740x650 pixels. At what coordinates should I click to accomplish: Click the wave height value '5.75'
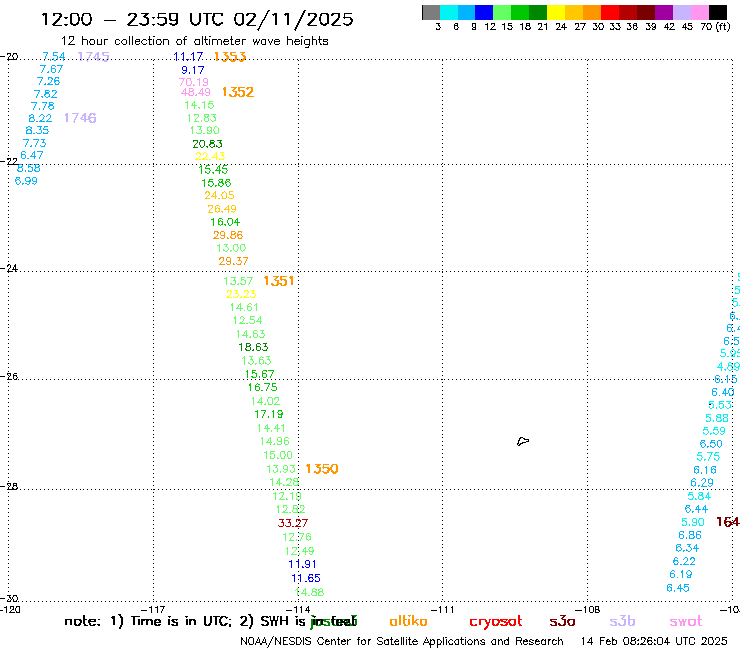(x=708, y=457)
